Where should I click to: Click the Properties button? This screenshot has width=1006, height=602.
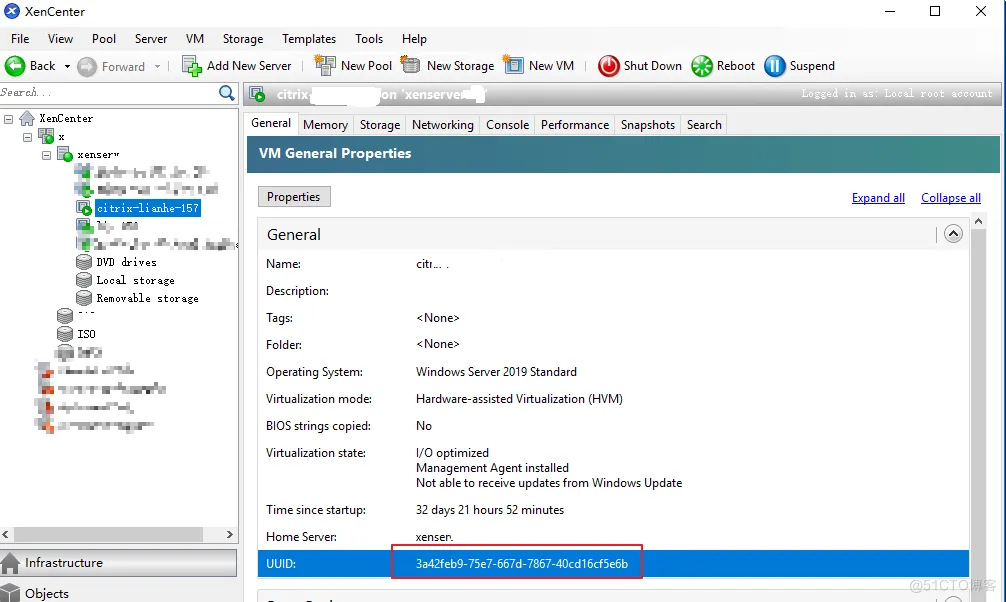tap(294, 196)
